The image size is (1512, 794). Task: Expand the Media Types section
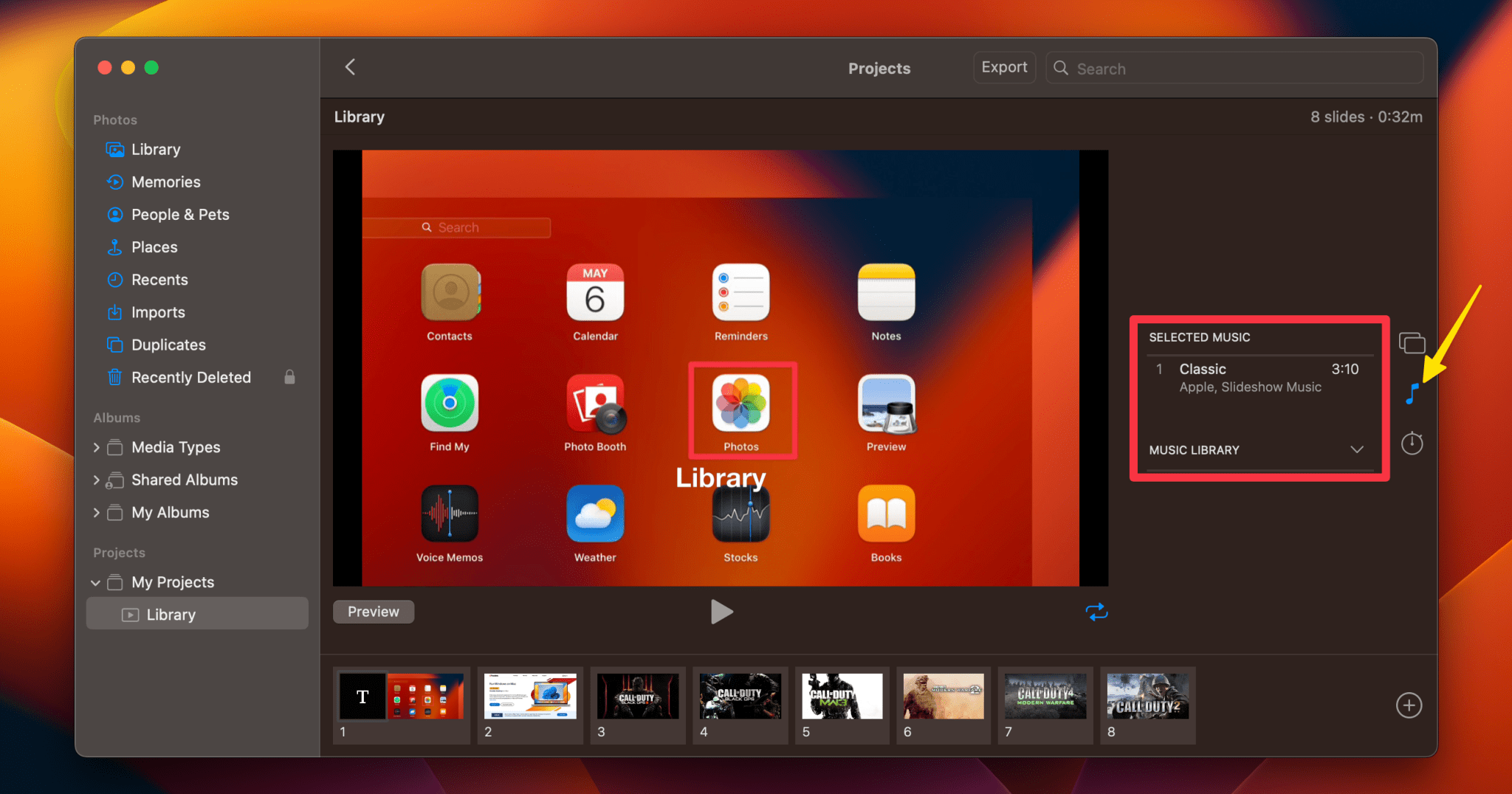97,447
